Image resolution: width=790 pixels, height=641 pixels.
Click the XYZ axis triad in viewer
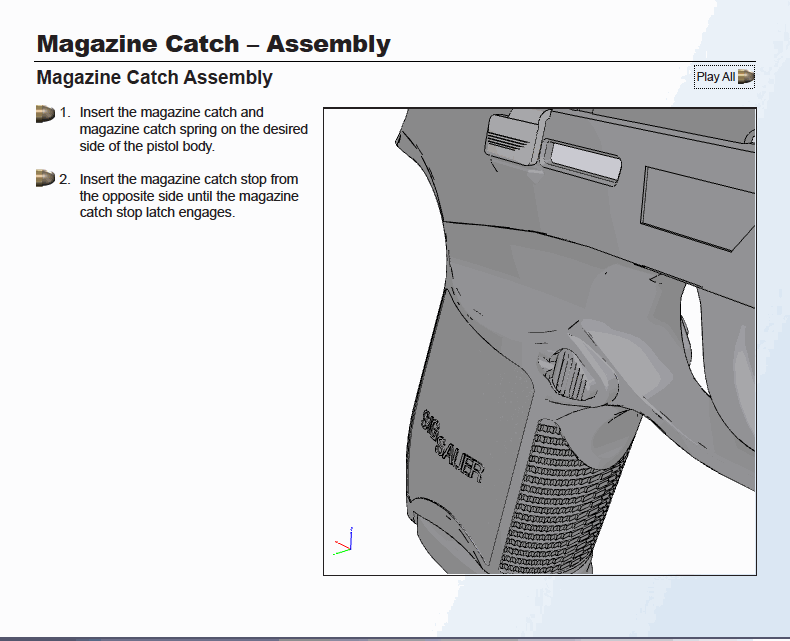coord(343,542)
